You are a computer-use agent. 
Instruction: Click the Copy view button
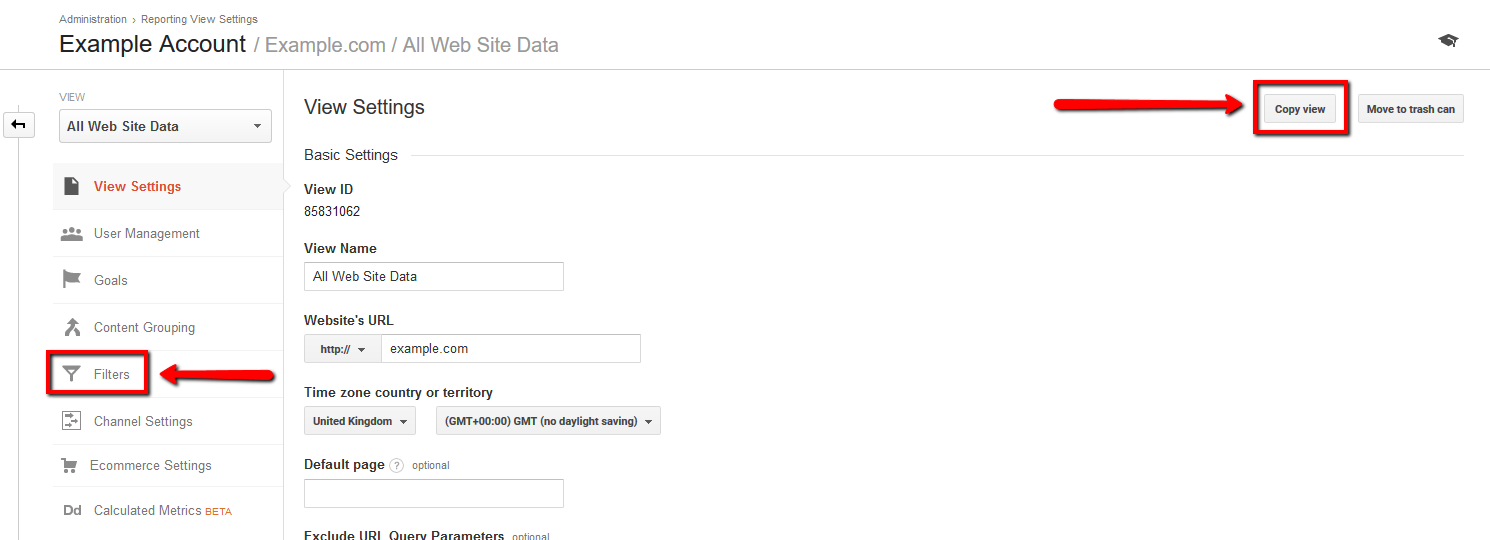point(1299,109)
